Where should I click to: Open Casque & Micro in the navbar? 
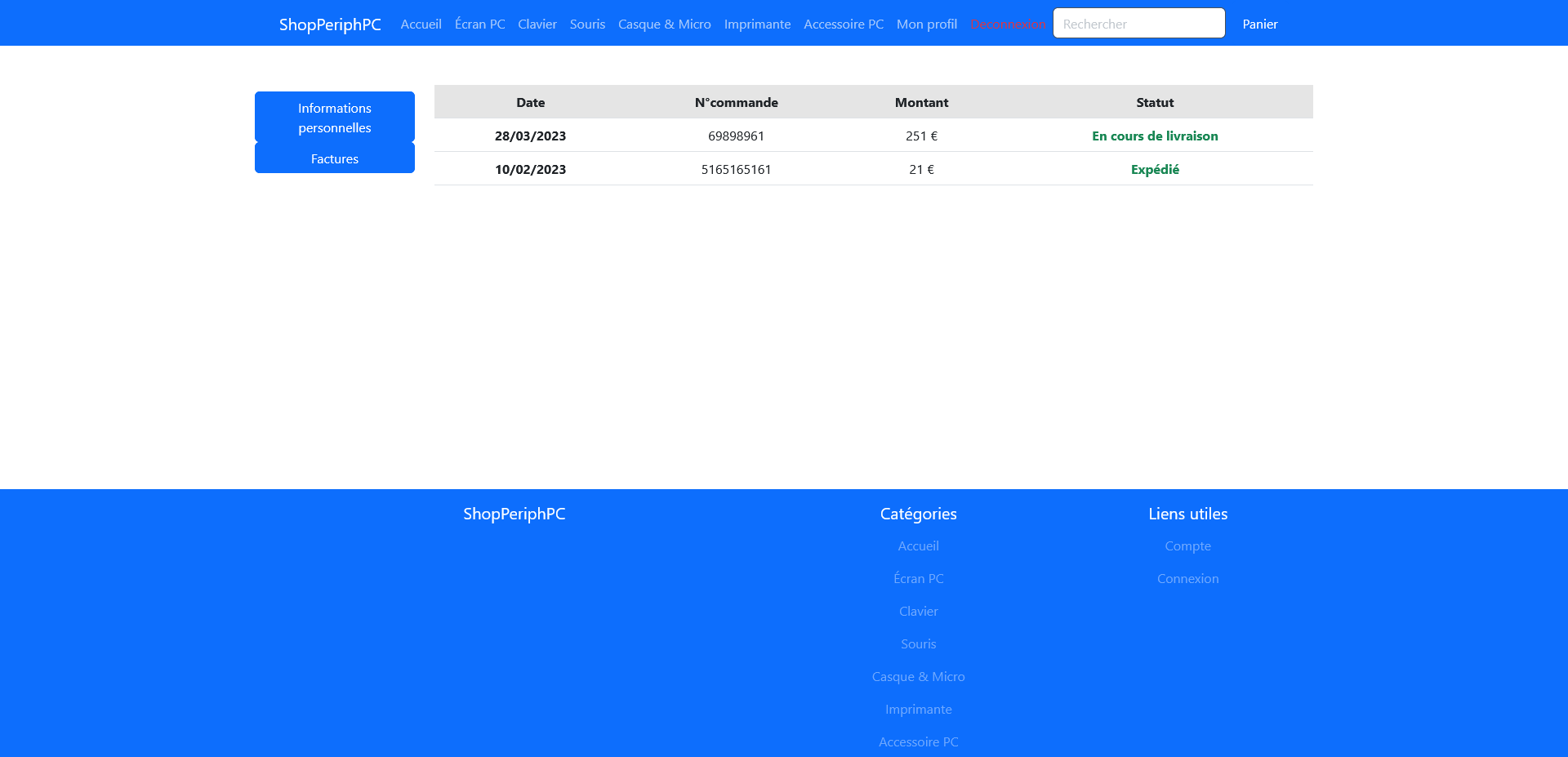click(x=665, y=24)
